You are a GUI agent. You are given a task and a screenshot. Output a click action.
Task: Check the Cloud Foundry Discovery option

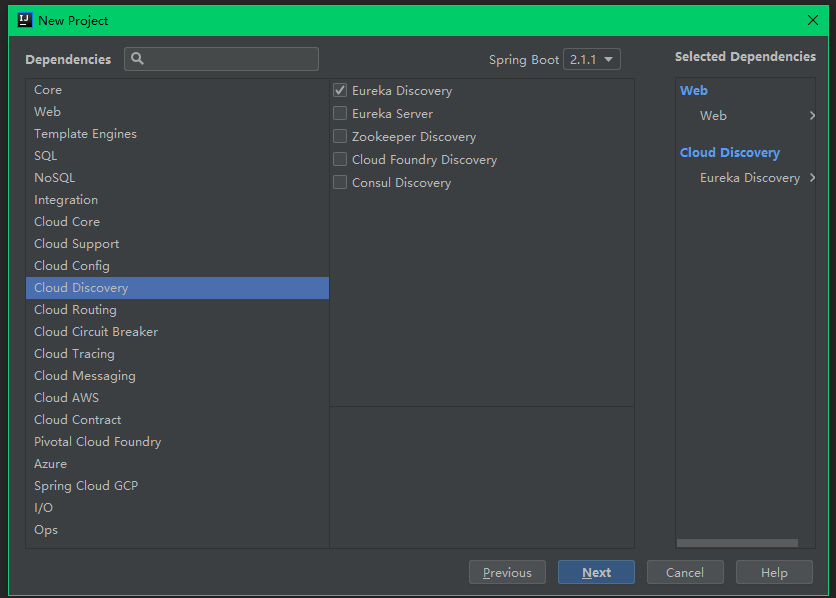coord(340,159)
